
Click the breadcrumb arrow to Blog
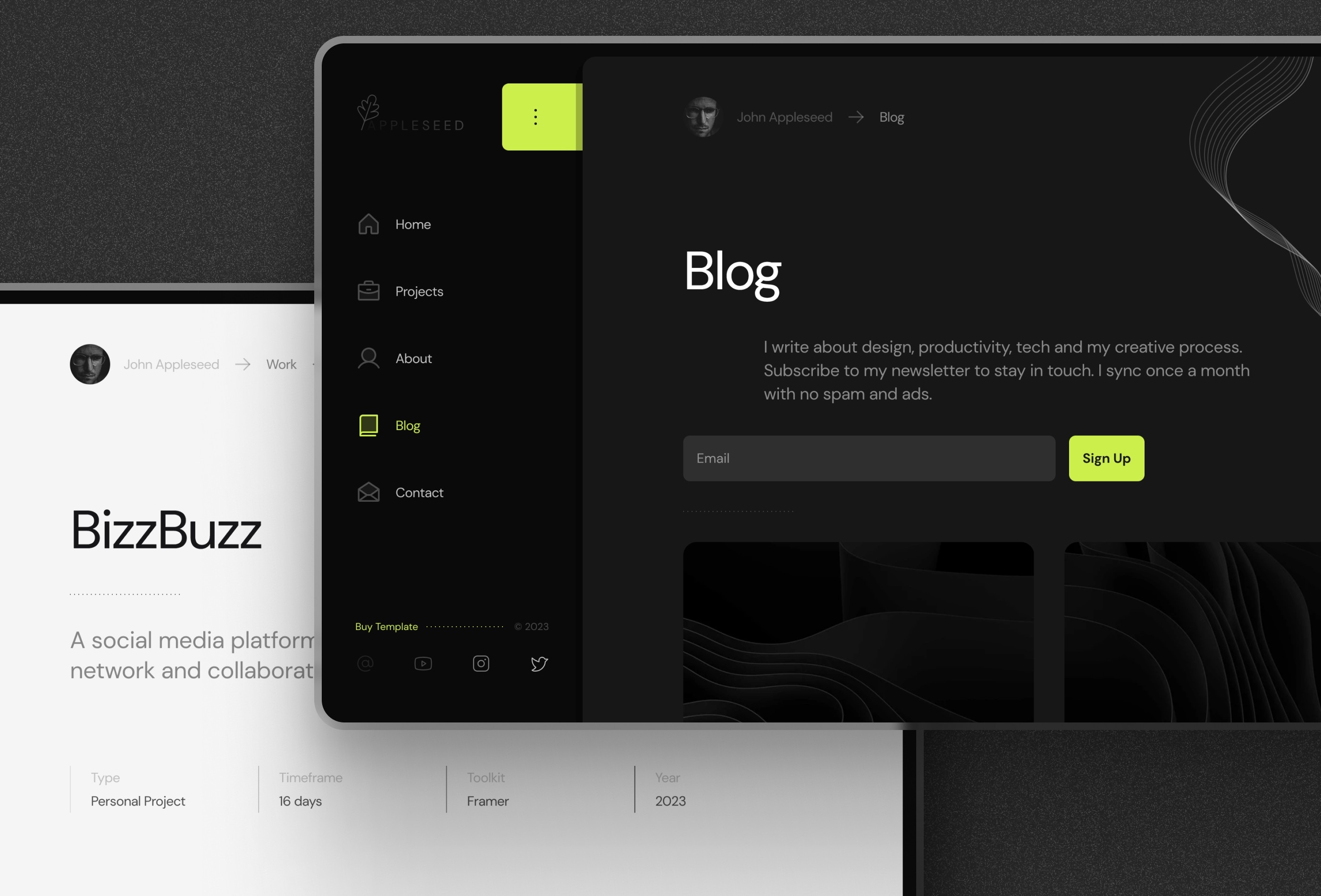pyautogui.click(x=855, y=117)
